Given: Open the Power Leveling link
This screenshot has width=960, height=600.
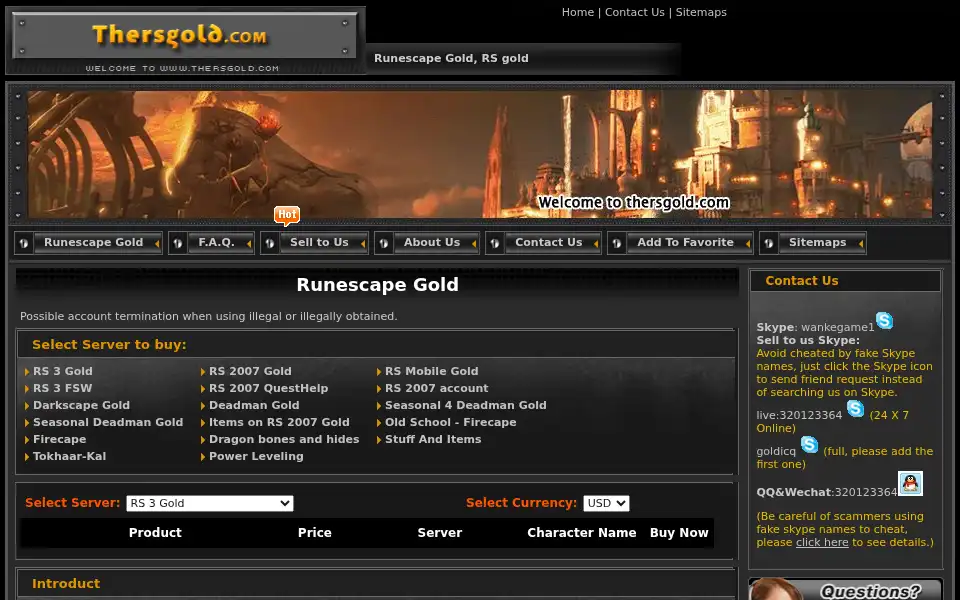Looking at the screenshot, I should pyautogui.click(x=257, y=457).
